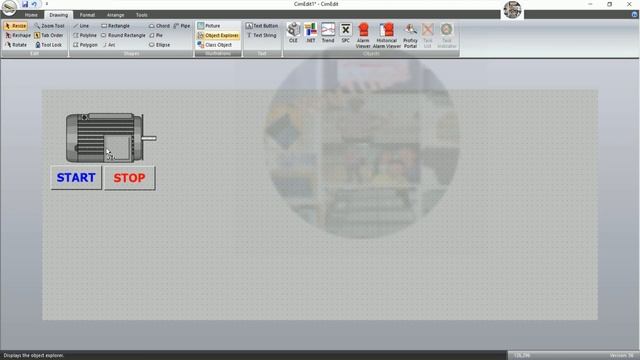Restore down the CimEdit window
Viewport: 640px width, 360px height.
tap(609, 4)
